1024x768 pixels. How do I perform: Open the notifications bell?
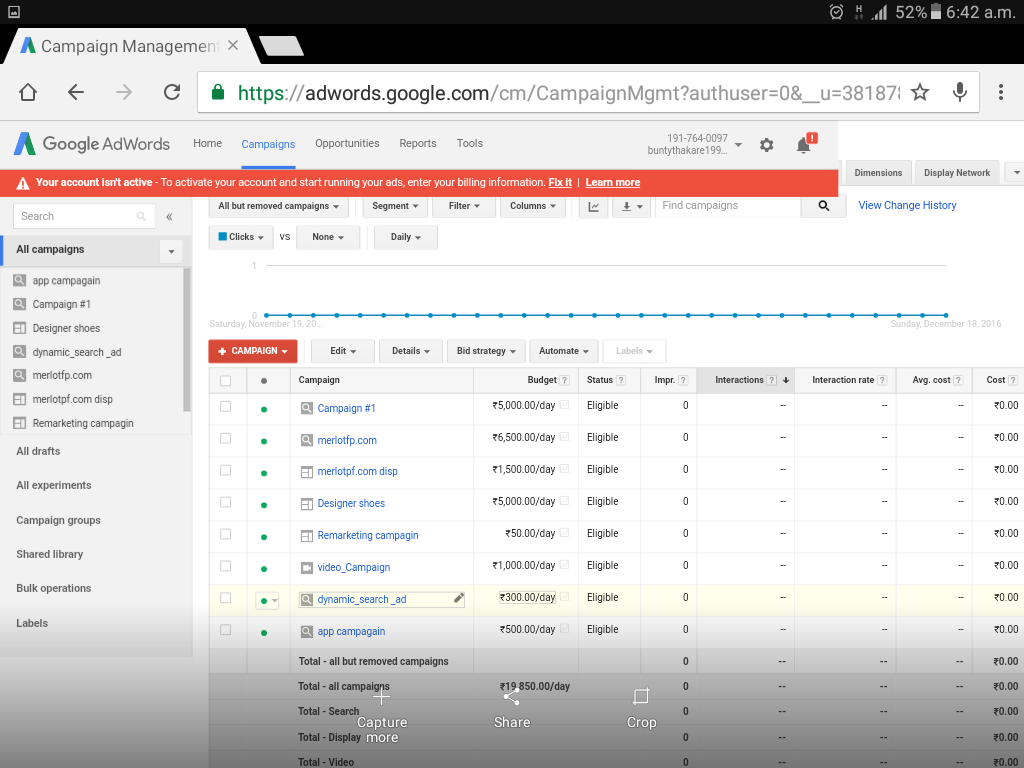point(803,145)
